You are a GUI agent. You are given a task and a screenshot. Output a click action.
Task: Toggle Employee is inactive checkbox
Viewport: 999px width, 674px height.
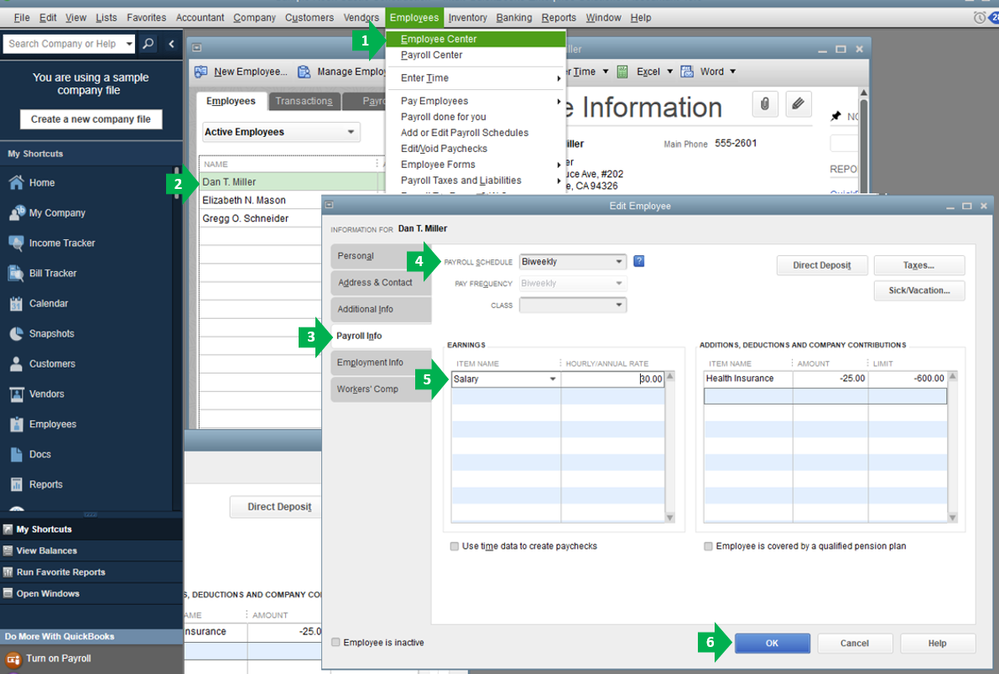tap(336, 642)
